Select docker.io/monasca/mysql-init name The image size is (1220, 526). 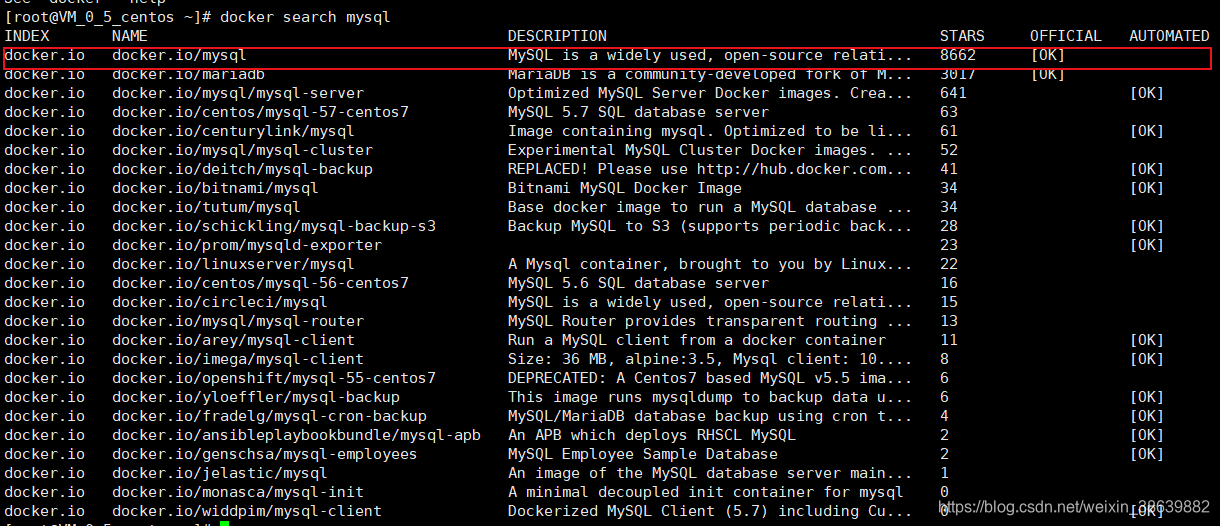(238, 492)
